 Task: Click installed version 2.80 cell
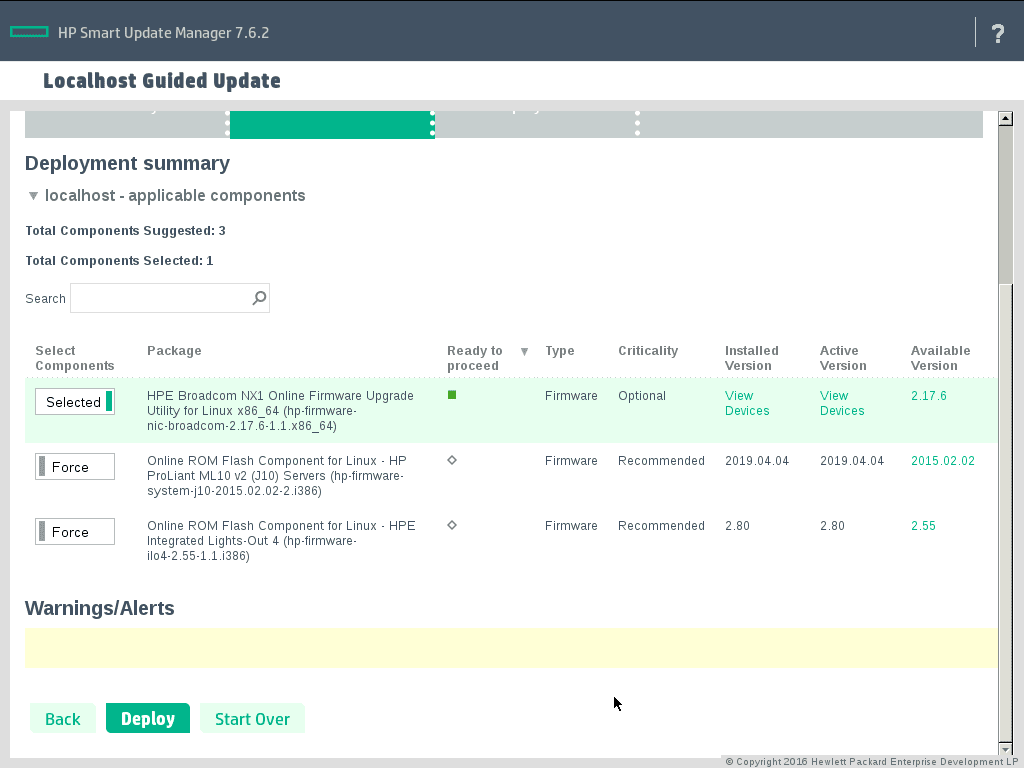pos(737,526)
